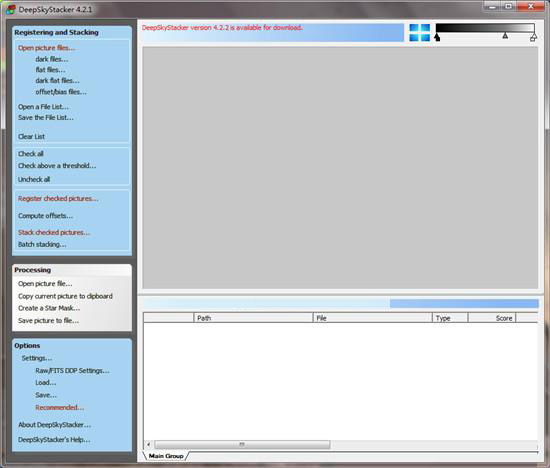Image resolution: width=550 pixels, height=468 pixels.
Task: Add offset/bias files
Action: coord(61,92)
